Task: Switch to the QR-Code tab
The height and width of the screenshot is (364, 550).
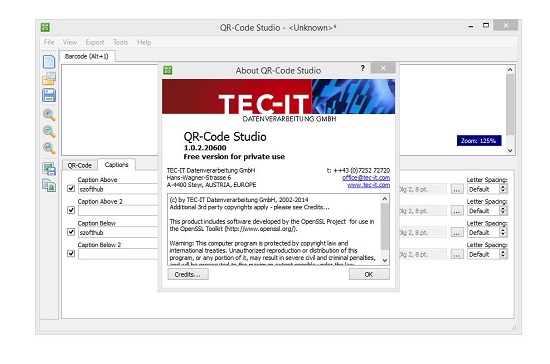Action: click(80, 165)
